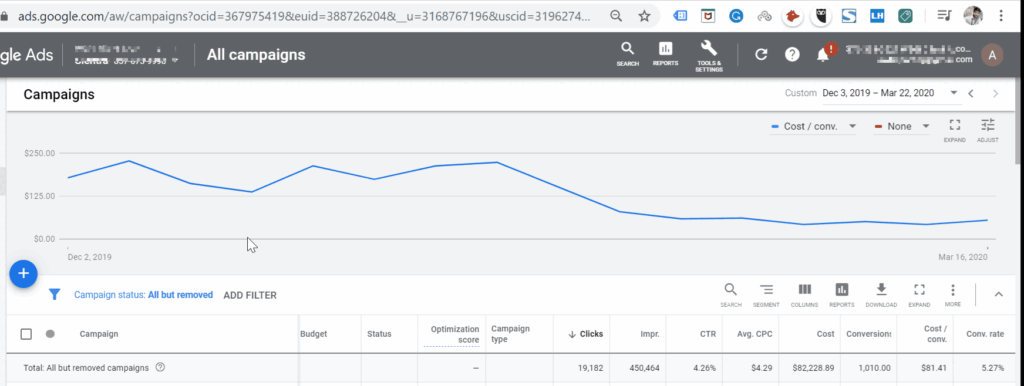This screenshot has width=1024, height=386.
Task: Sort by Campaign type column
Action: (x=511, y=334)
